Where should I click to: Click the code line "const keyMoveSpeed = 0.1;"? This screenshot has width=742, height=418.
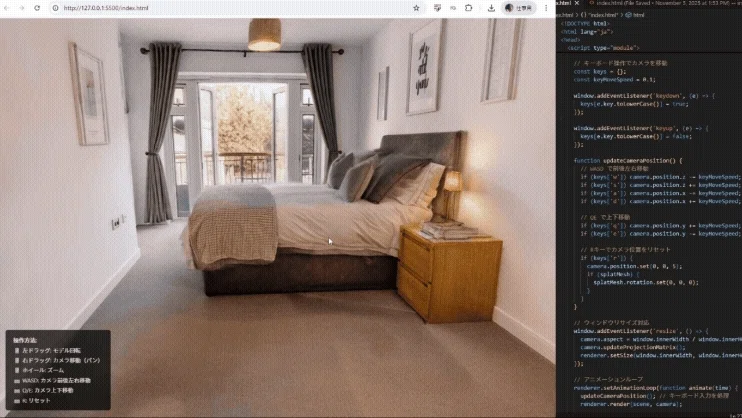(614, 80)
